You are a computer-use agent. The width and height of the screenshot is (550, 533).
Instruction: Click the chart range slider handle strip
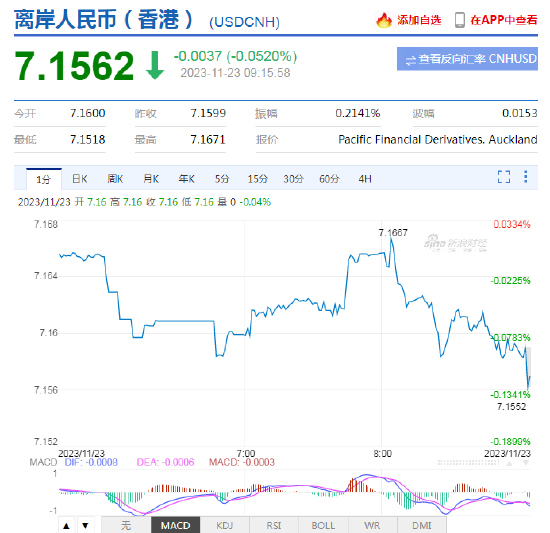[x=468, y=463]
